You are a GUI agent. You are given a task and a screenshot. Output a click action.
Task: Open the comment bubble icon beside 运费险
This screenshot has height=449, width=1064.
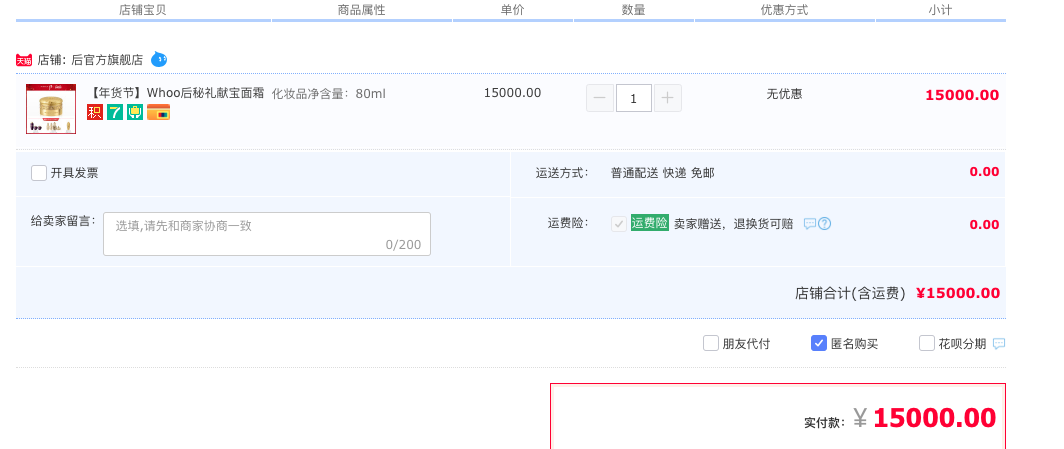coord(810,223)
